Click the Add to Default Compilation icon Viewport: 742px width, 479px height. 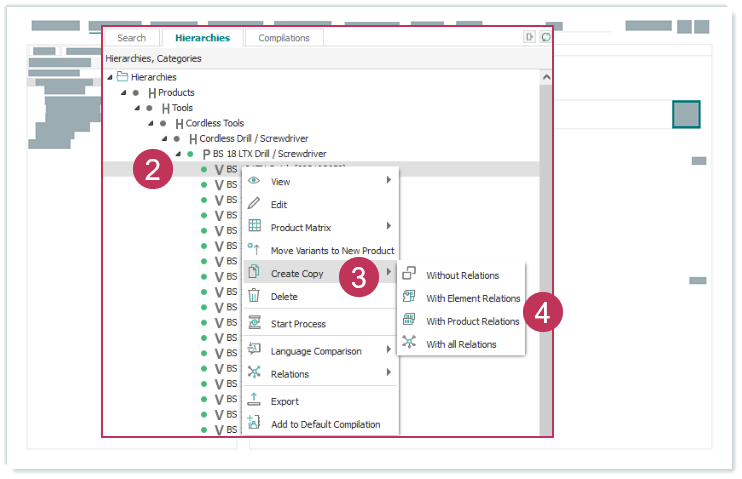tap(254, 424)
